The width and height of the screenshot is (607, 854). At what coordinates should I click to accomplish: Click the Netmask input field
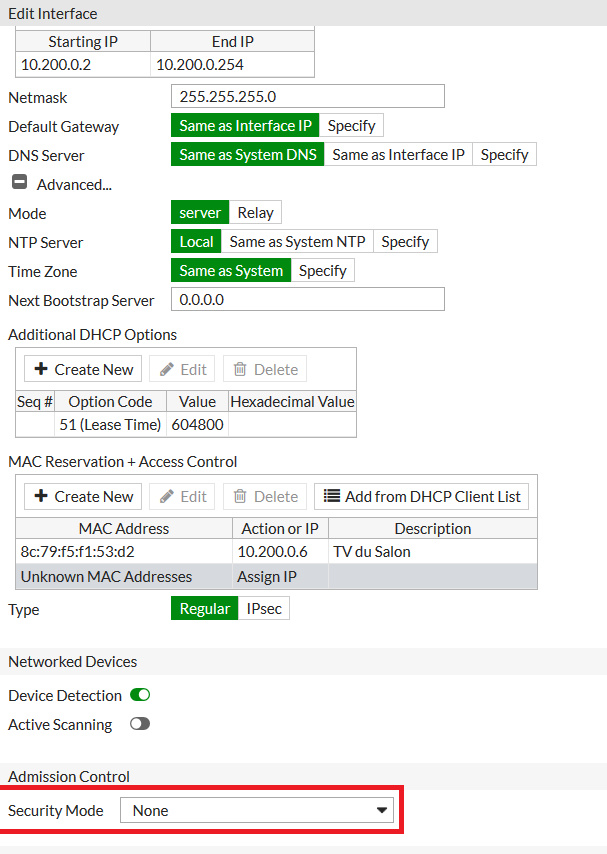(307, 97)
